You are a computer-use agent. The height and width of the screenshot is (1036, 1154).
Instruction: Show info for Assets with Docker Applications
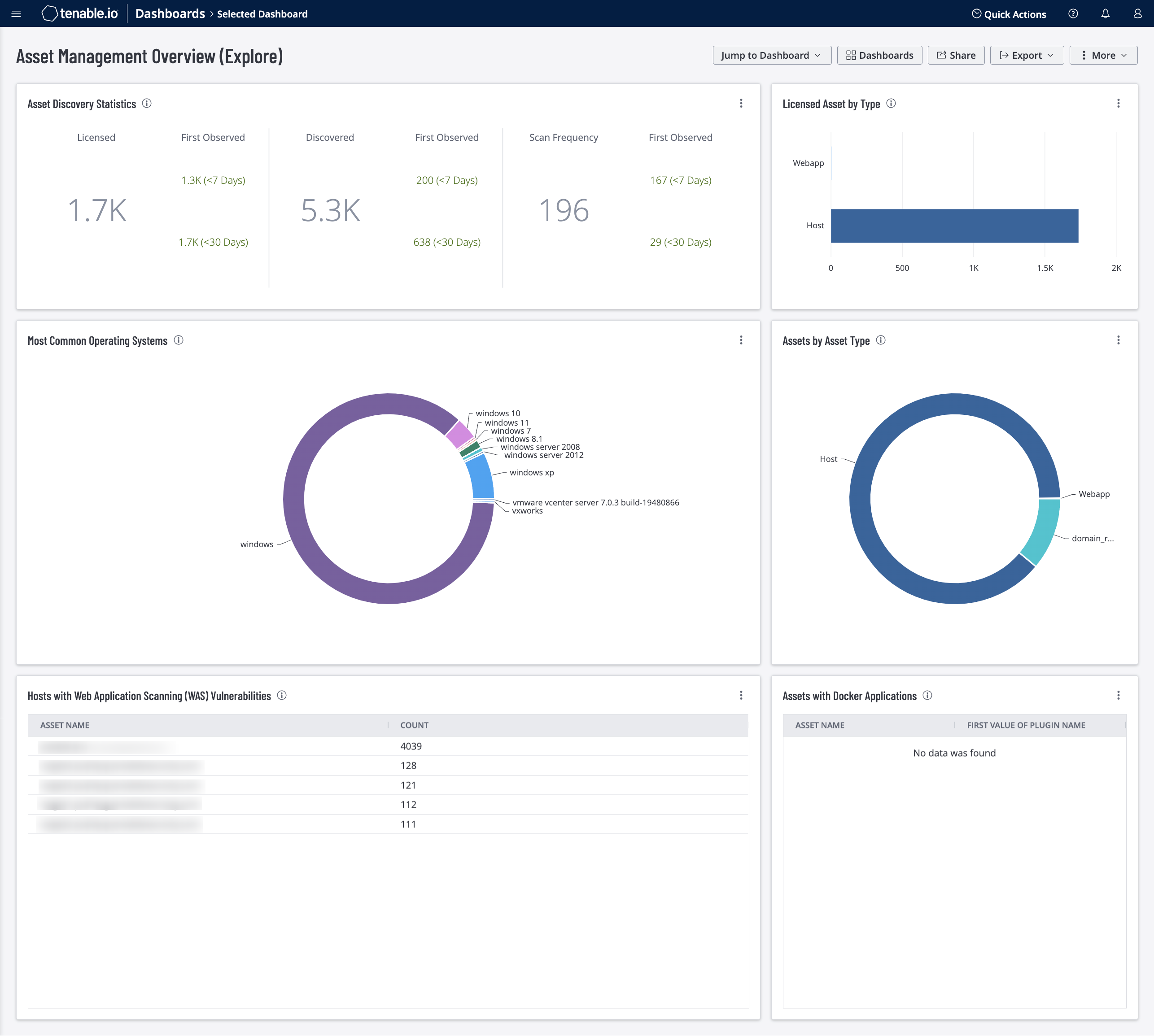(928, 695)
